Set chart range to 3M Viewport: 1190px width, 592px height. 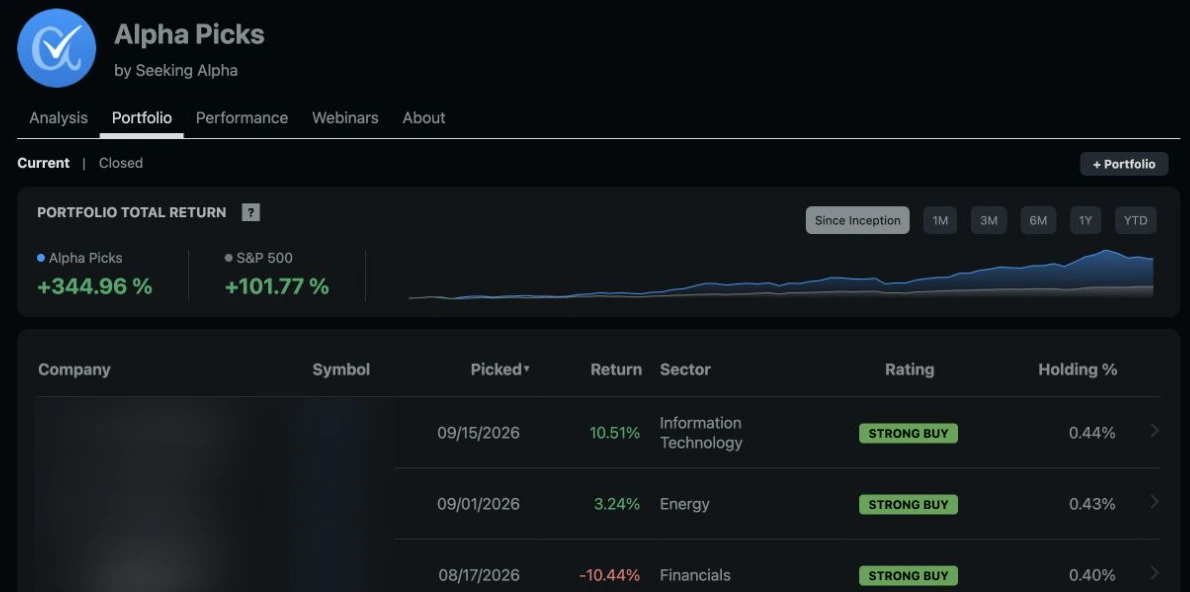(988, 220)
